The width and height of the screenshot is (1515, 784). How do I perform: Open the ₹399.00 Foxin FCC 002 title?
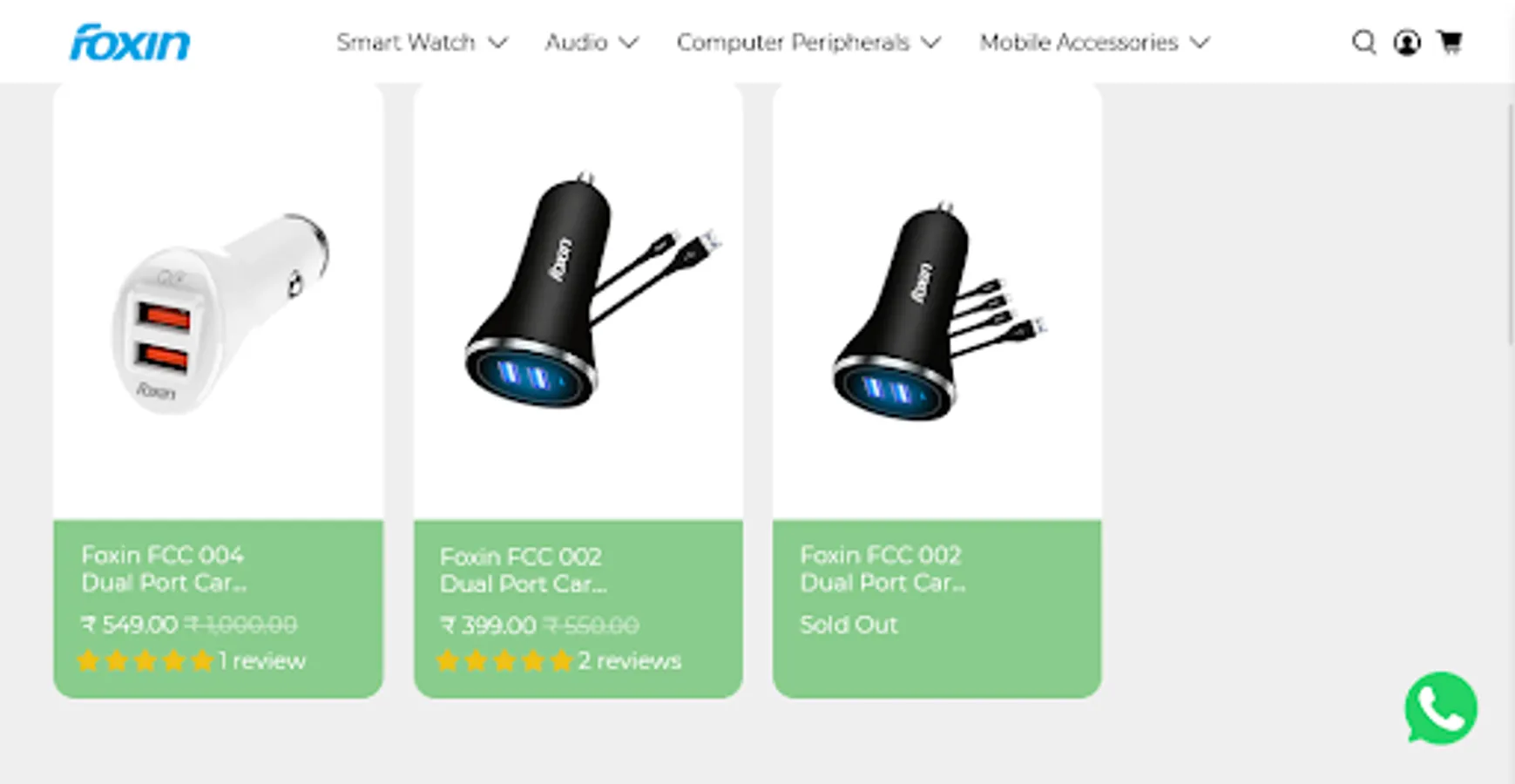coord(523,570)
